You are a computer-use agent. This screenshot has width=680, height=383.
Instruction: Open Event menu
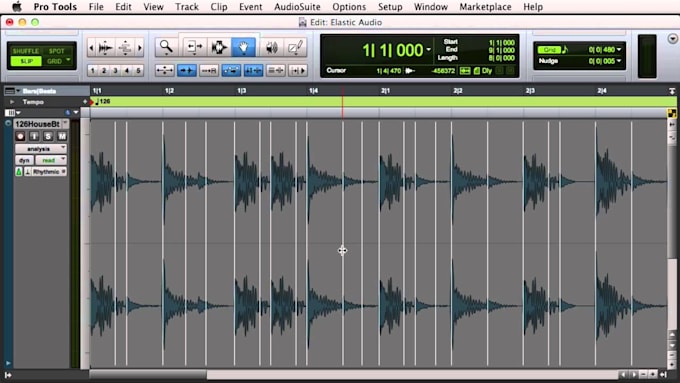250,7
